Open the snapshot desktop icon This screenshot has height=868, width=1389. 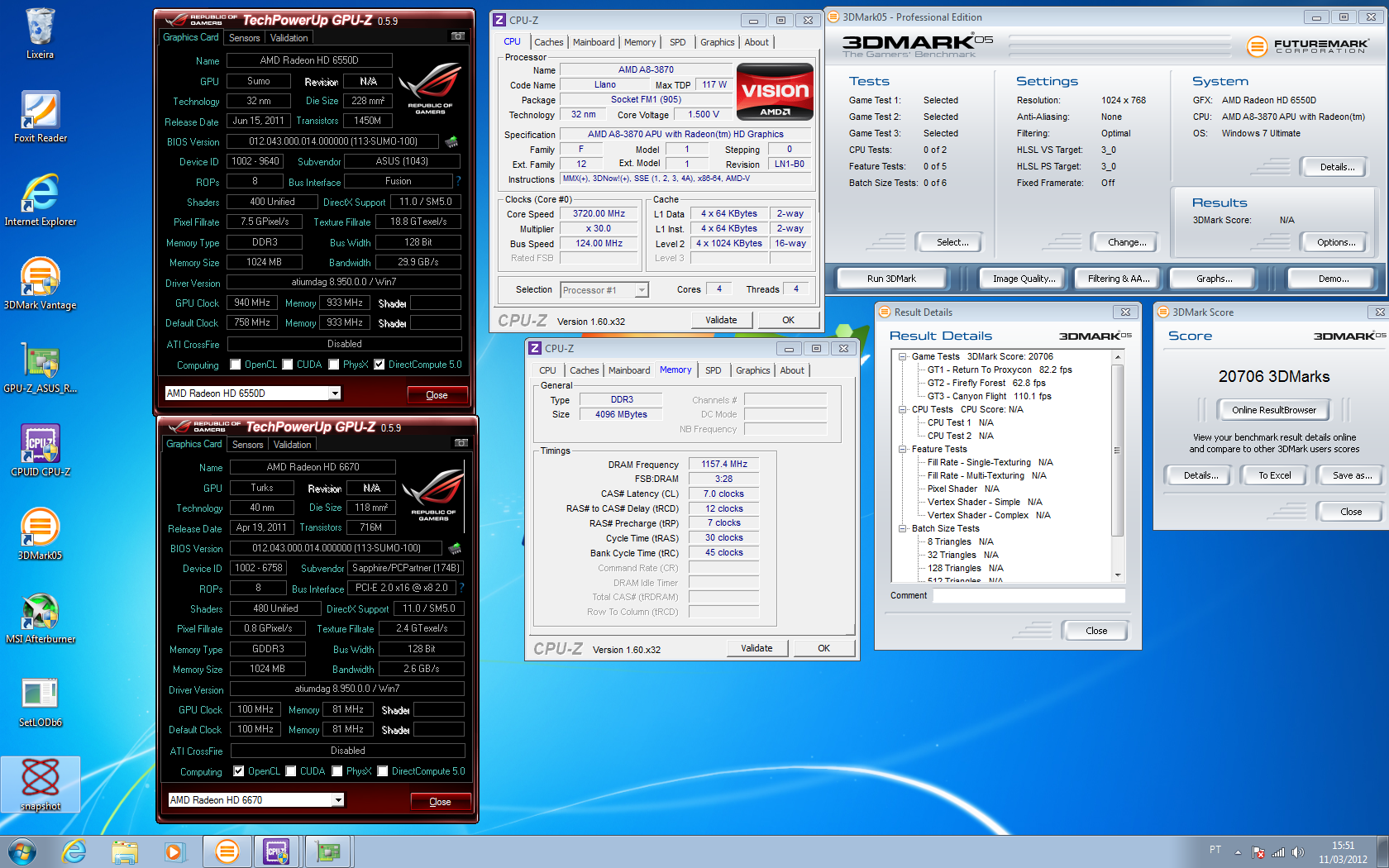(40, 785)
